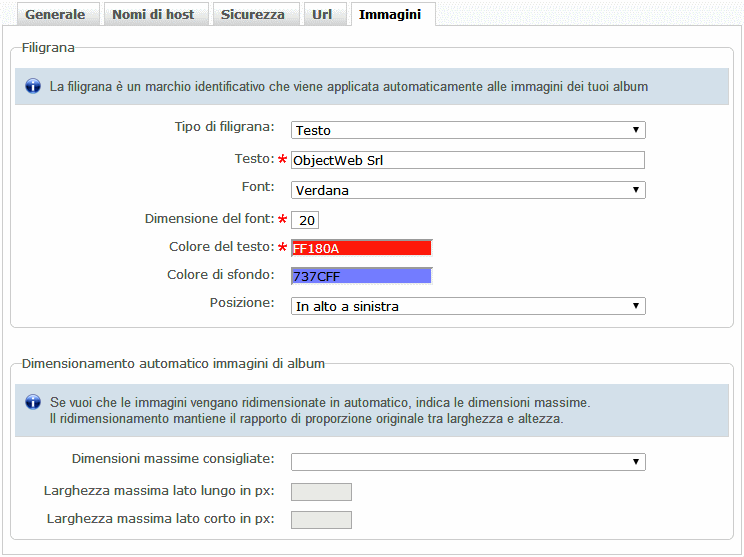Click the blue Colore di sfondo swatch

(361, 276)
